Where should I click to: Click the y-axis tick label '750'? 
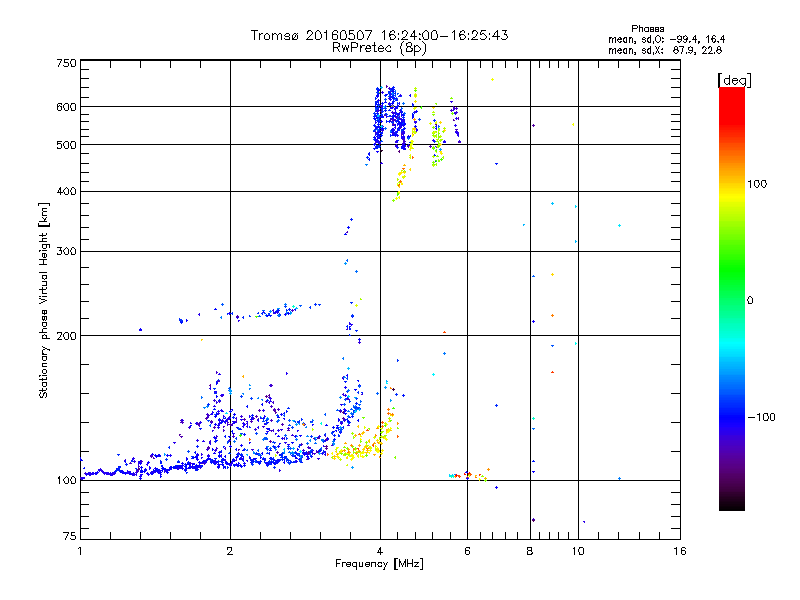tap(66, 63)
